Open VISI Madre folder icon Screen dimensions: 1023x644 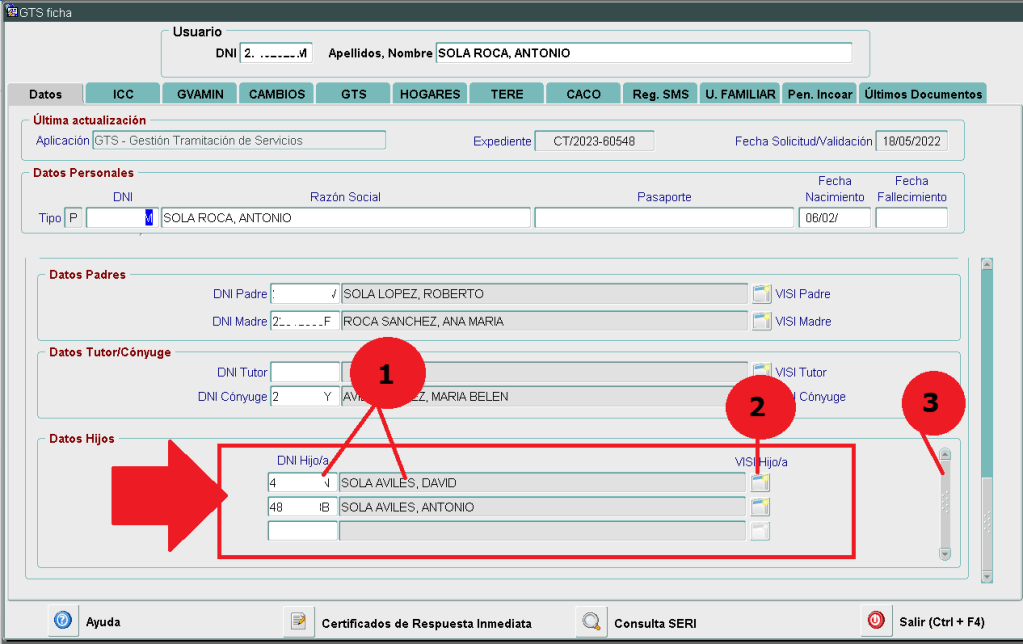click(762, 321)
